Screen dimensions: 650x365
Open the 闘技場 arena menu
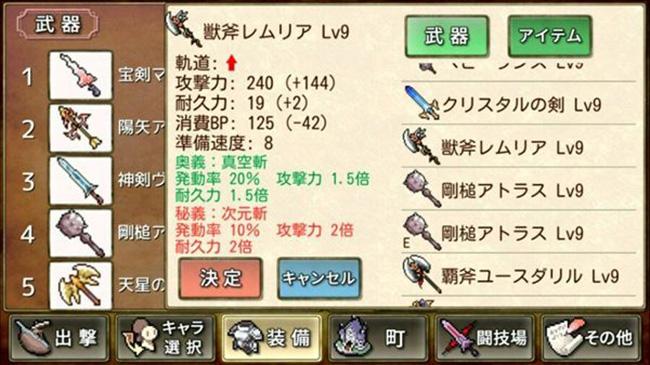(x=484, y=338)
